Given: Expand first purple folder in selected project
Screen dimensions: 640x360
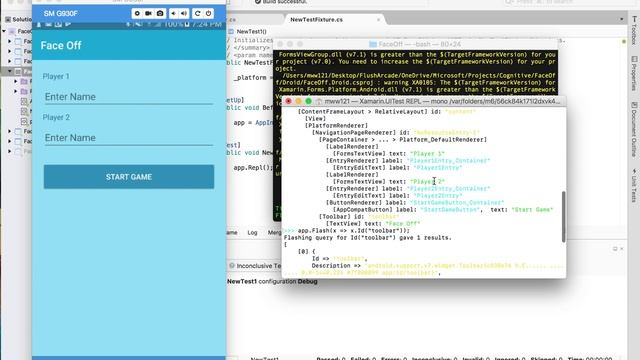Looking at the screenshot, I should [x=16, y=81].
